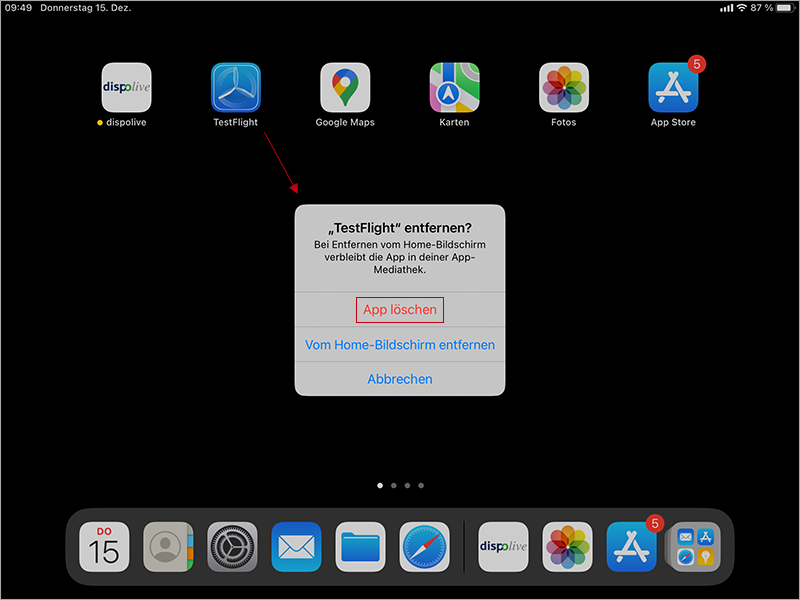
Task: Open the App Library folder in dock
Action: [695, 546]
